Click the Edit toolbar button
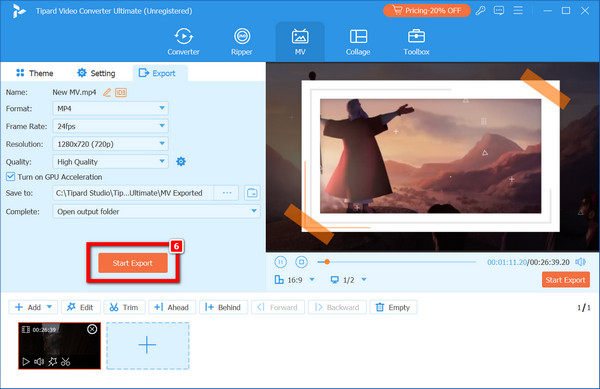The height and width of the screenshot is (389, 600). point(80,307)
